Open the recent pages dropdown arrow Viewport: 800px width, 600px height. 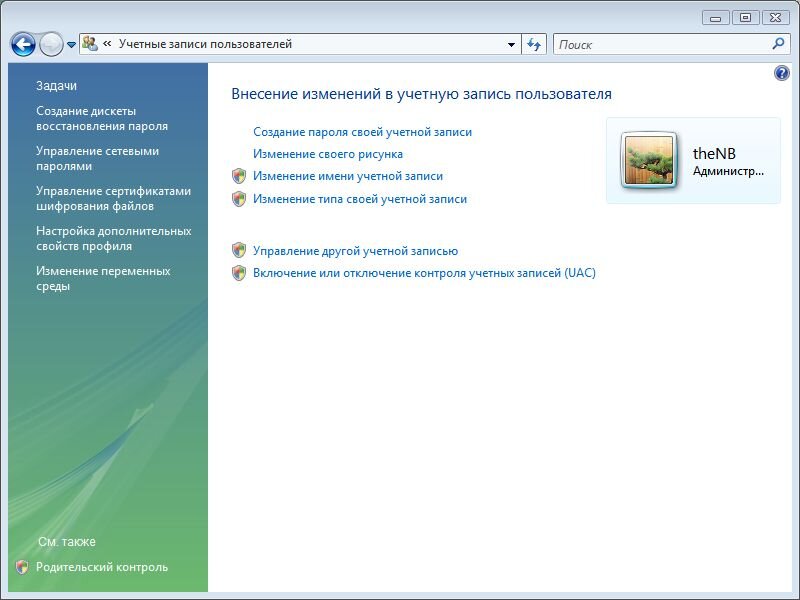click(x=71, y=45)
